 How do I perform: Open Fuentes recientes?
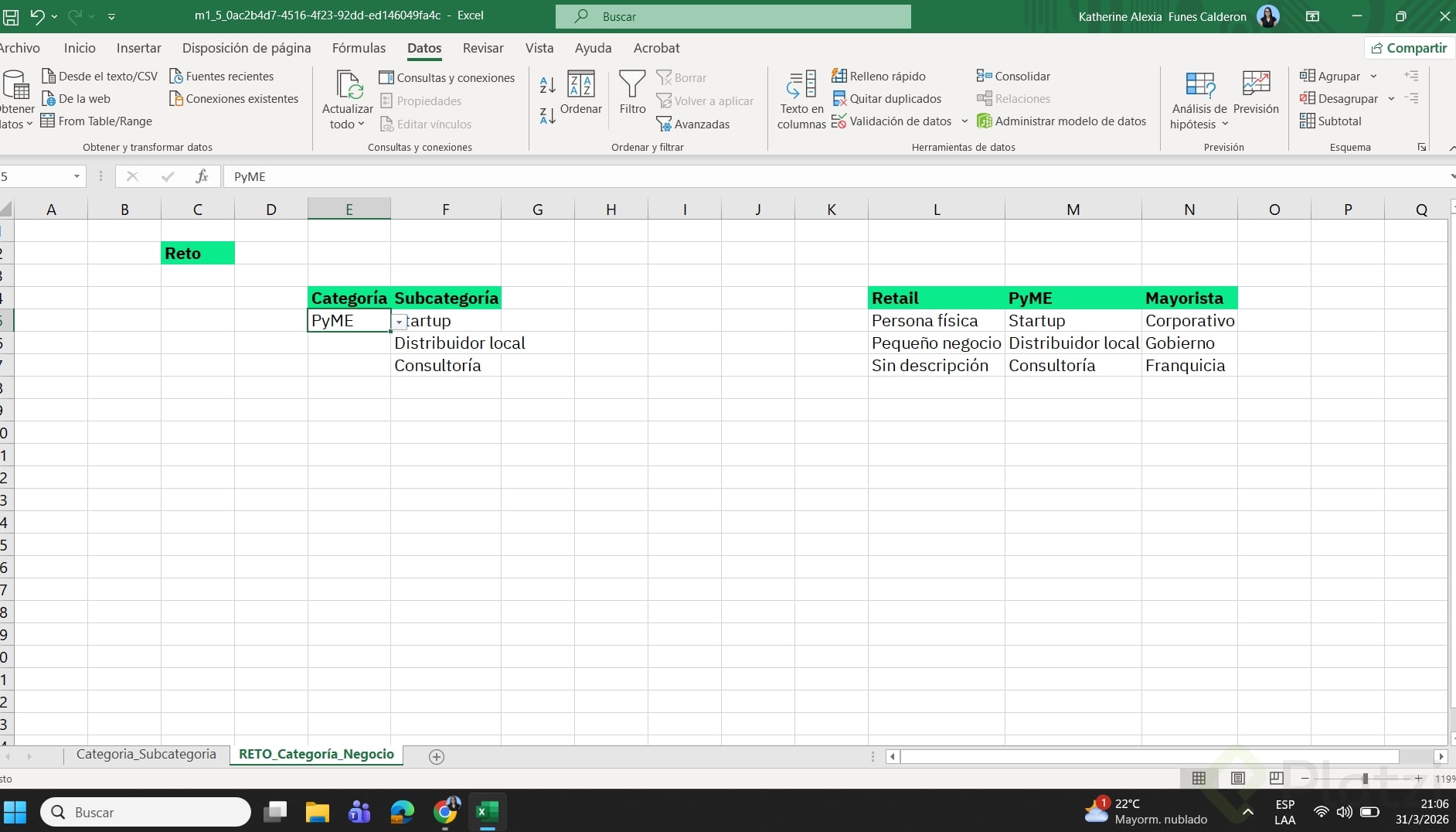221,77
